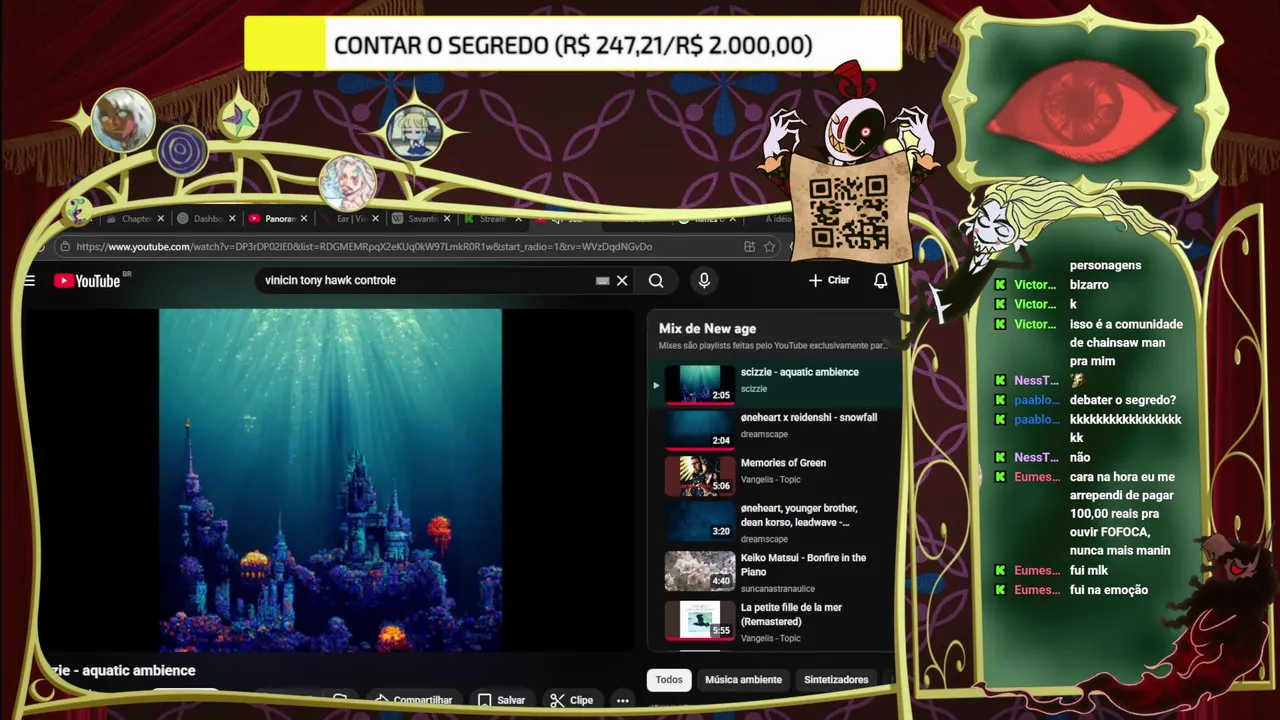Click the QR code on the overlay
This screenshot has width=1280, height=720.
point(848,212)
